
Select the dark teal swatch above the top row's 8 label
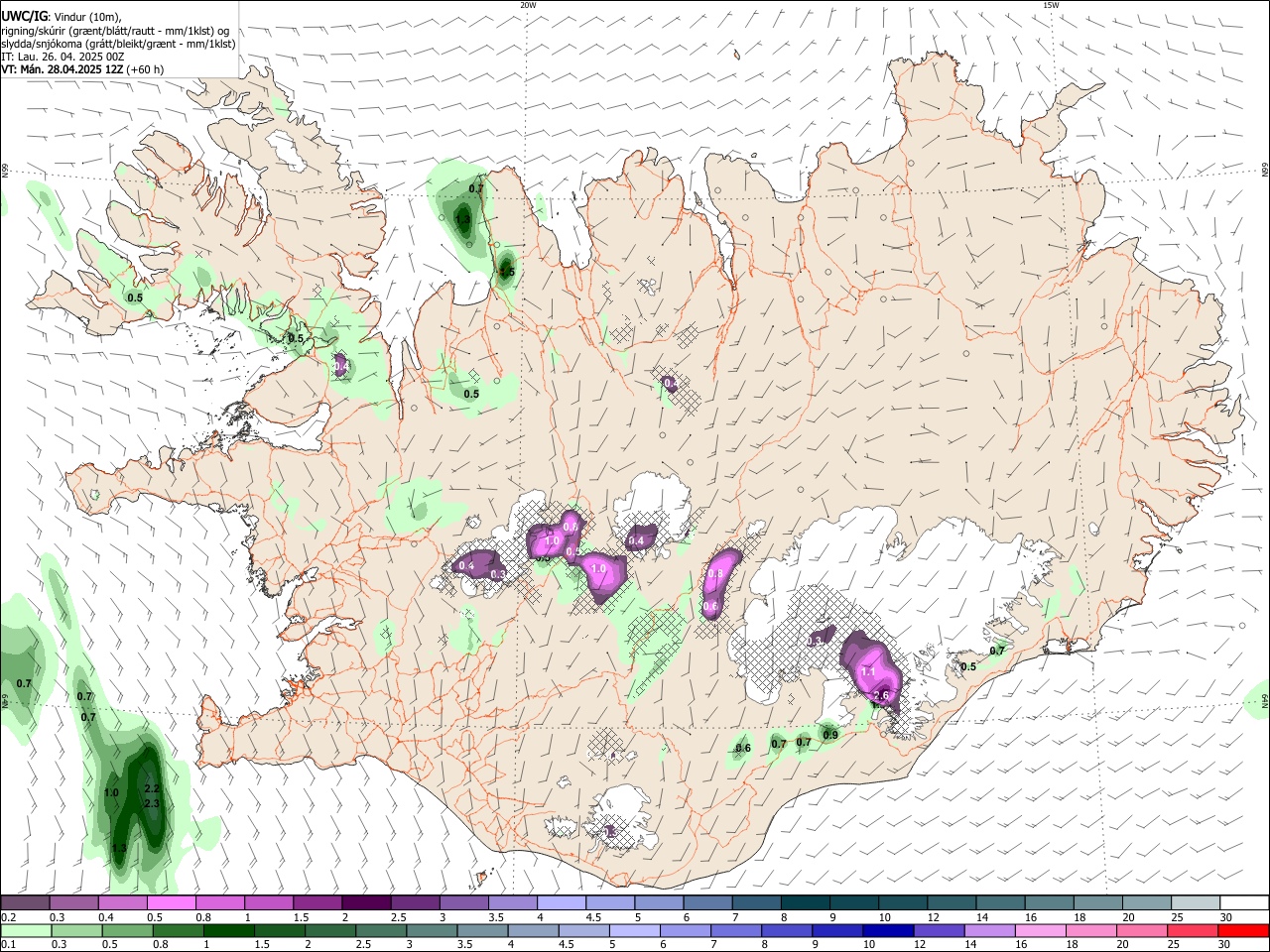click(806, 902)
